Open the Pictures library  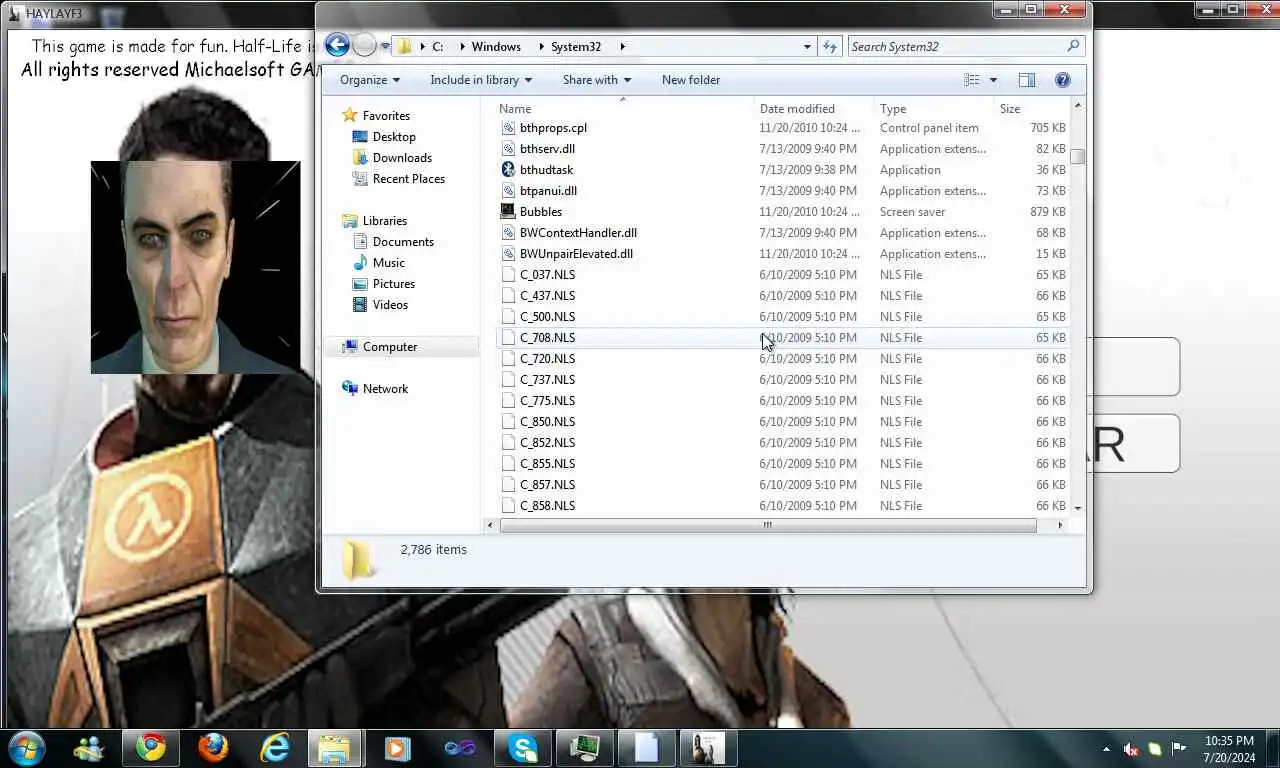(x=394, y=284)
